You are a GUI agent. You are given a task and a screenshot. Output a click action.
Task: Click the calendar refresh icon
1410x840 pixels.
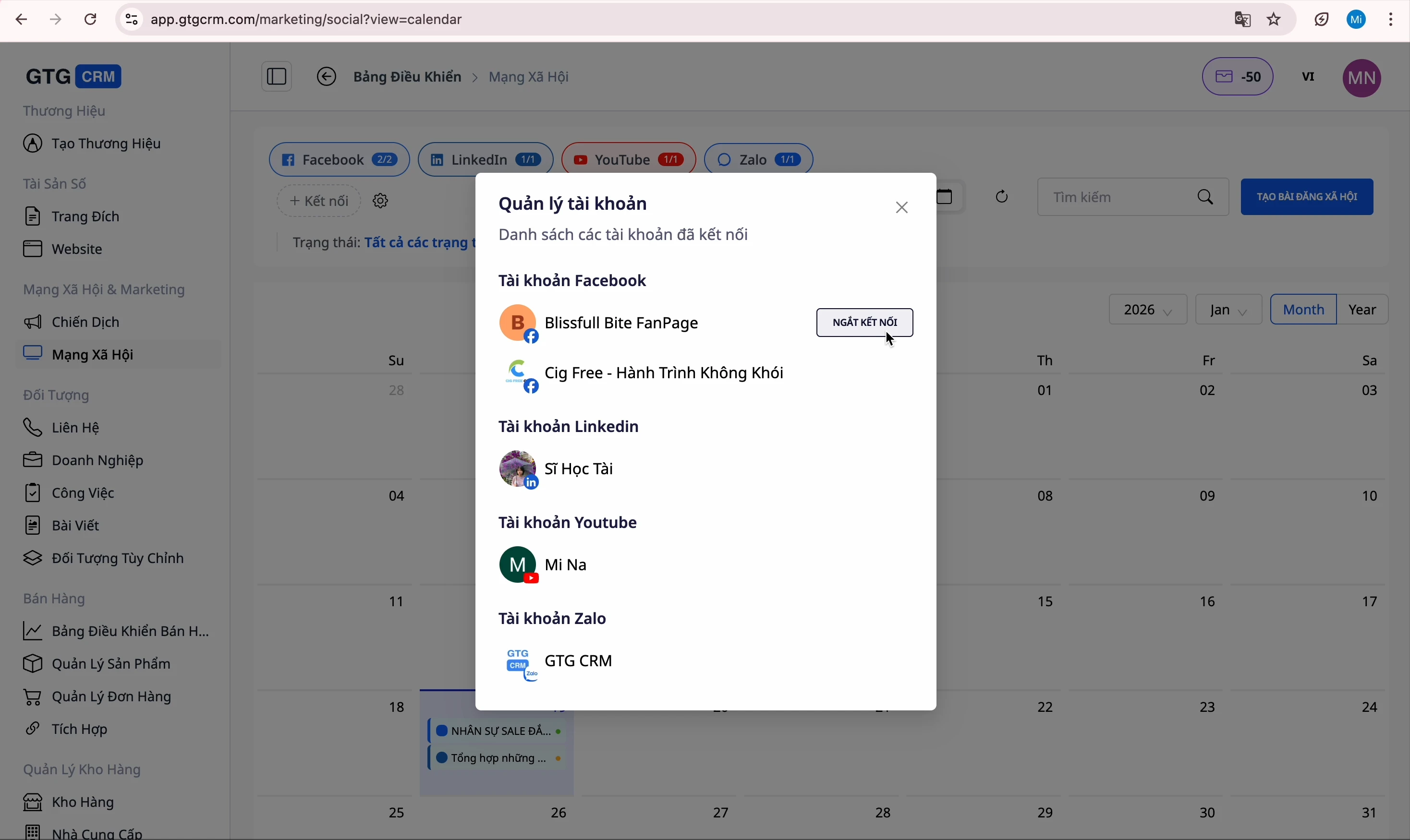tap(1002, 197)
